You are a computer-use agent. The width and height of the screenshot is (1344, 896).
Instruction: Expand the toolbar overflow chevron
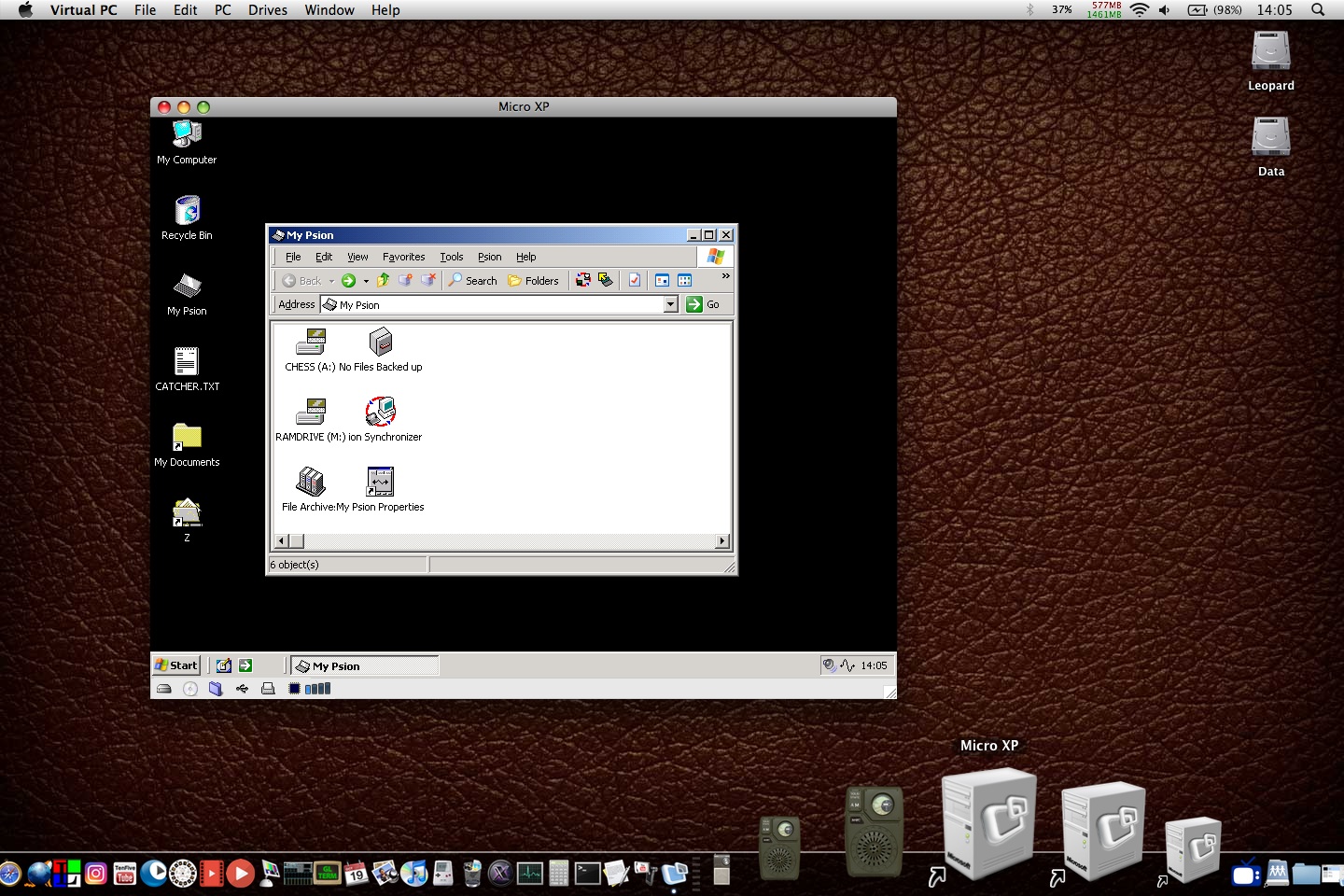click(725, 276)
